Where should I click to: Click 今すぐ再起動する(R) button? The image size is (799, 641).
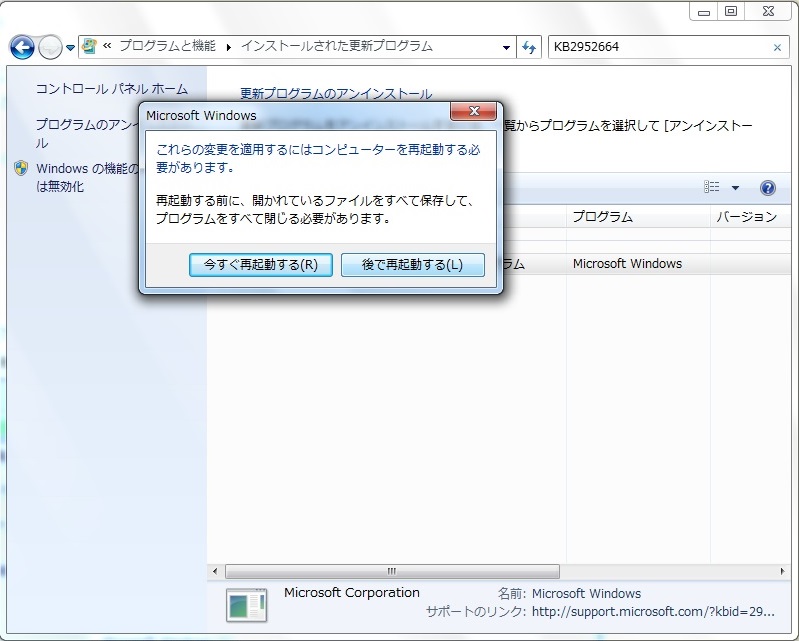[x=260, y=265]
